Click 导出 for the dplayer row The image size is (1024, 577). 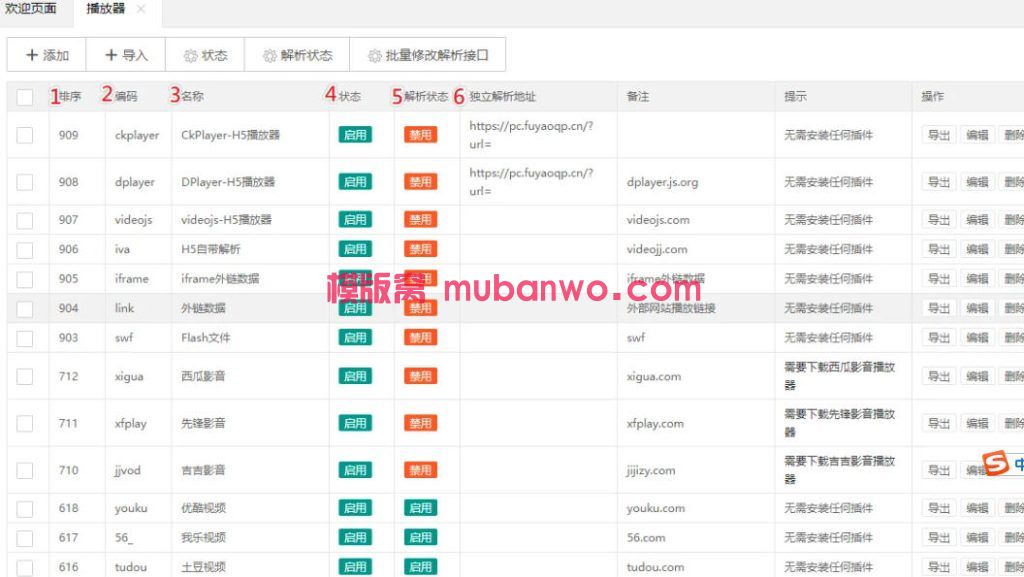[x=939, y=182]
